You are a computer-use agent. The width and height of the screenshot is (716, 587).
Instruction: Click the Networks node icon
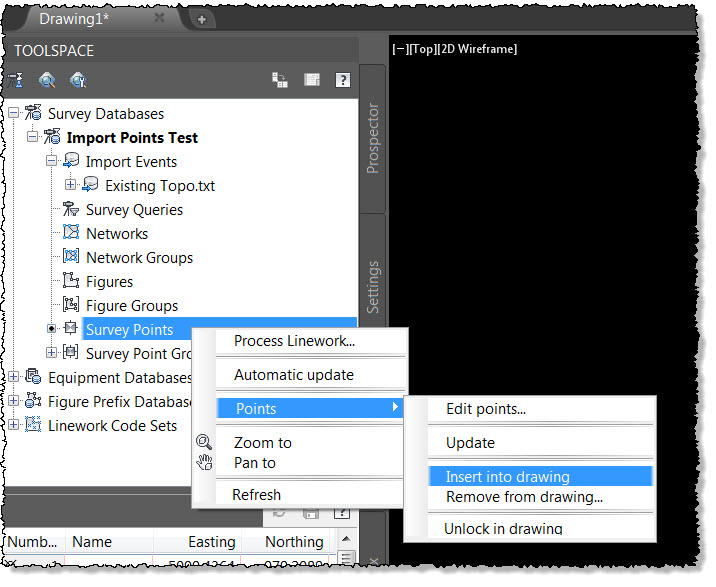coord(71,233)
